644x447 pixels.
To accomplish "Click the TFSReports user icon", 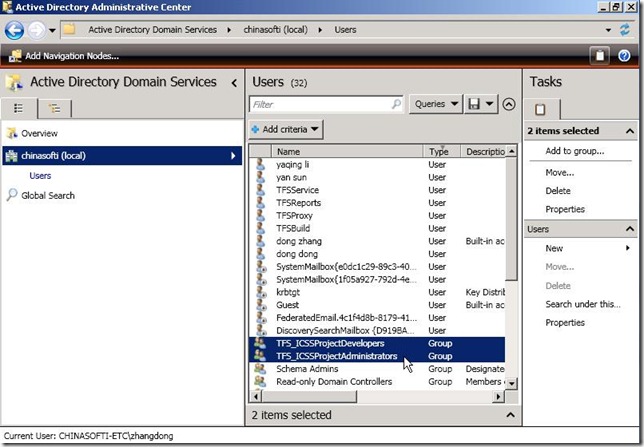I will 260,202.
